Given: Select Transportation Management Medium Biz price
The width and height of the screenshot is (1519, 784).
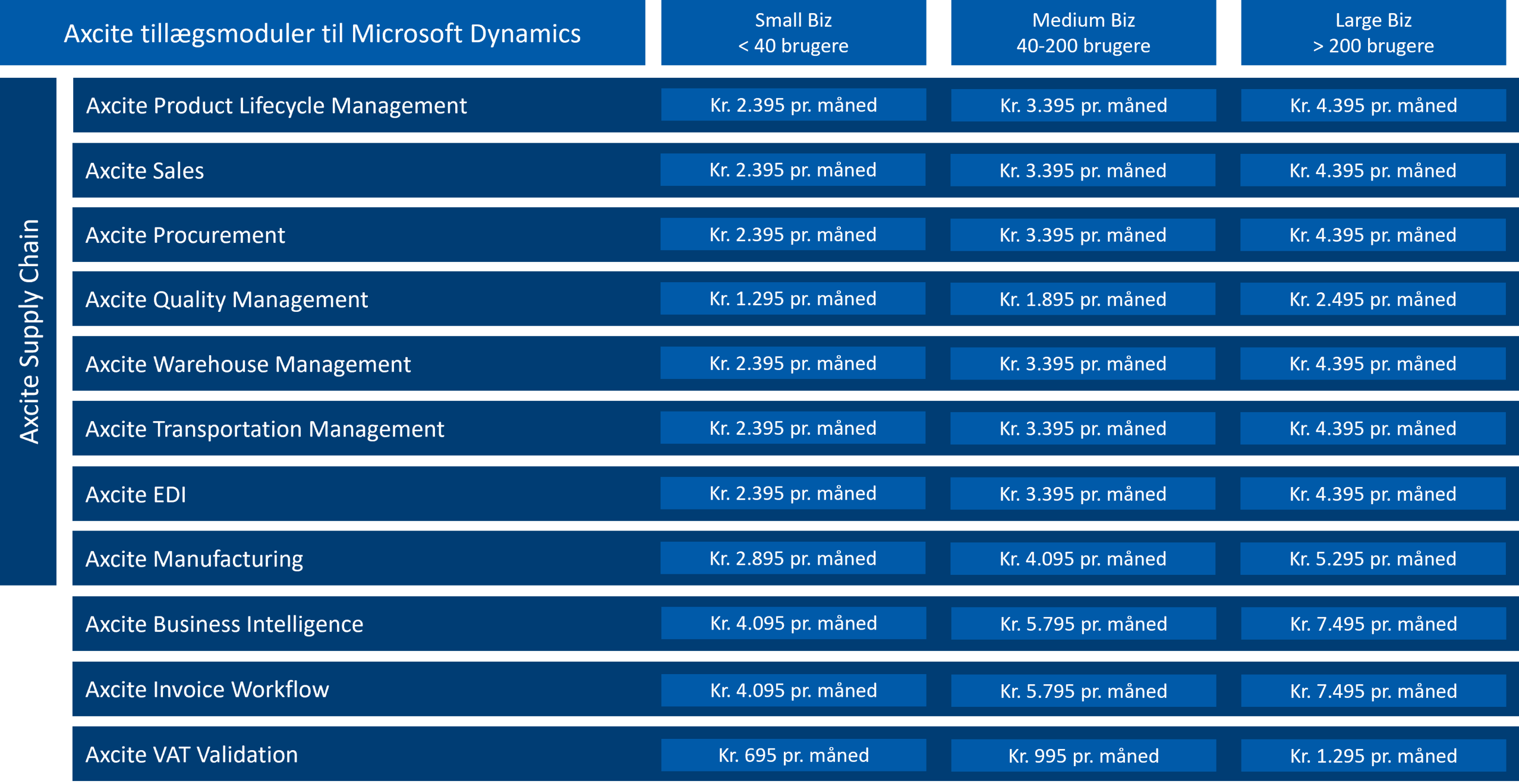Looking at the screenshot, I should [x=1082, y=428].
